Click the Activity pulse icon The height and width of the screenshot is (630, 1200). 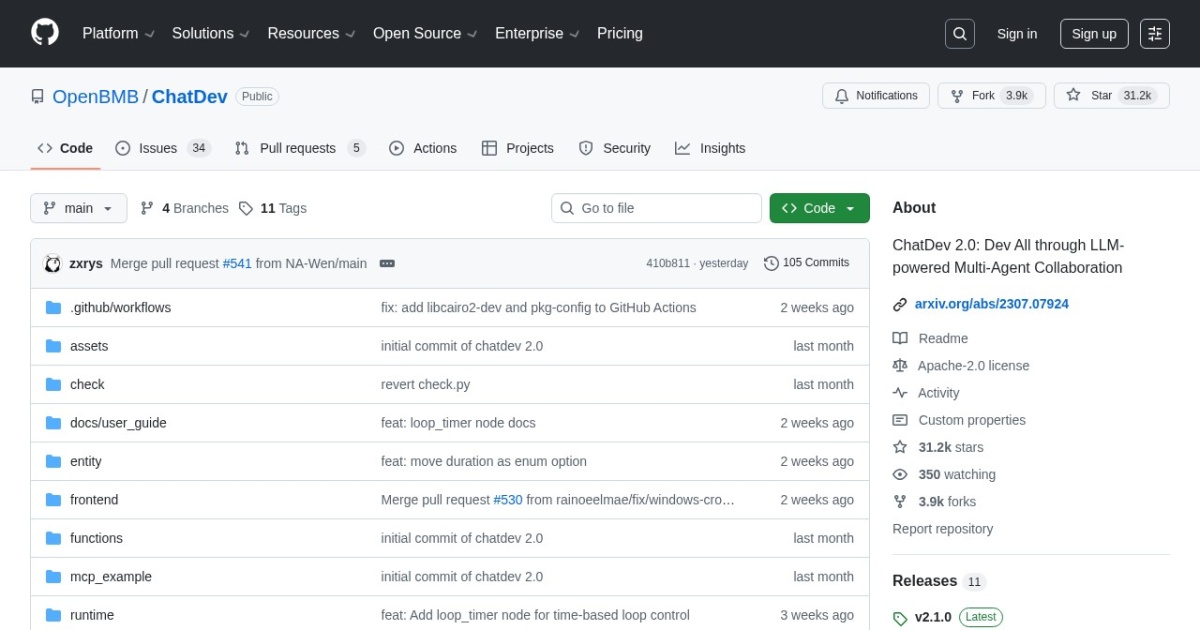(900, 392)
